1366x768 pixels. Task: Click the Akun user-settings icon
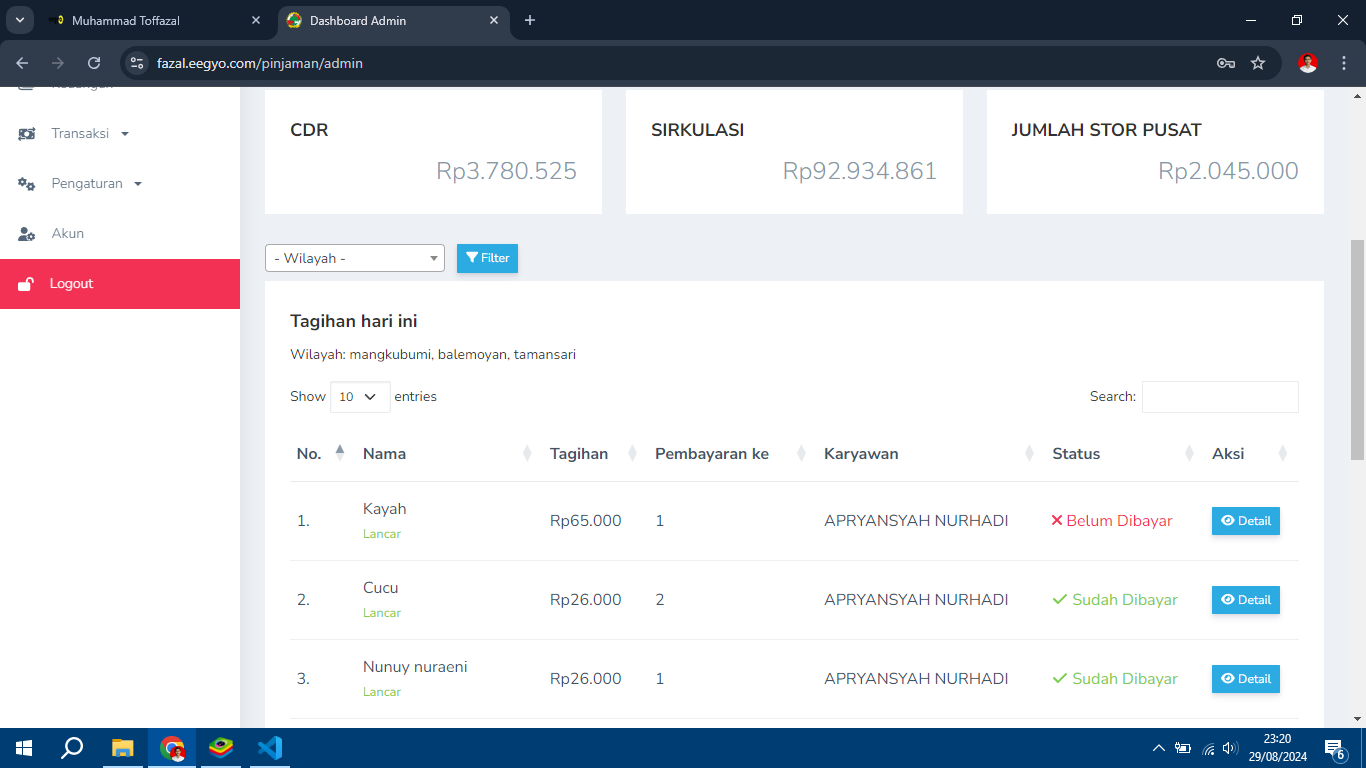tap(27, 234)
